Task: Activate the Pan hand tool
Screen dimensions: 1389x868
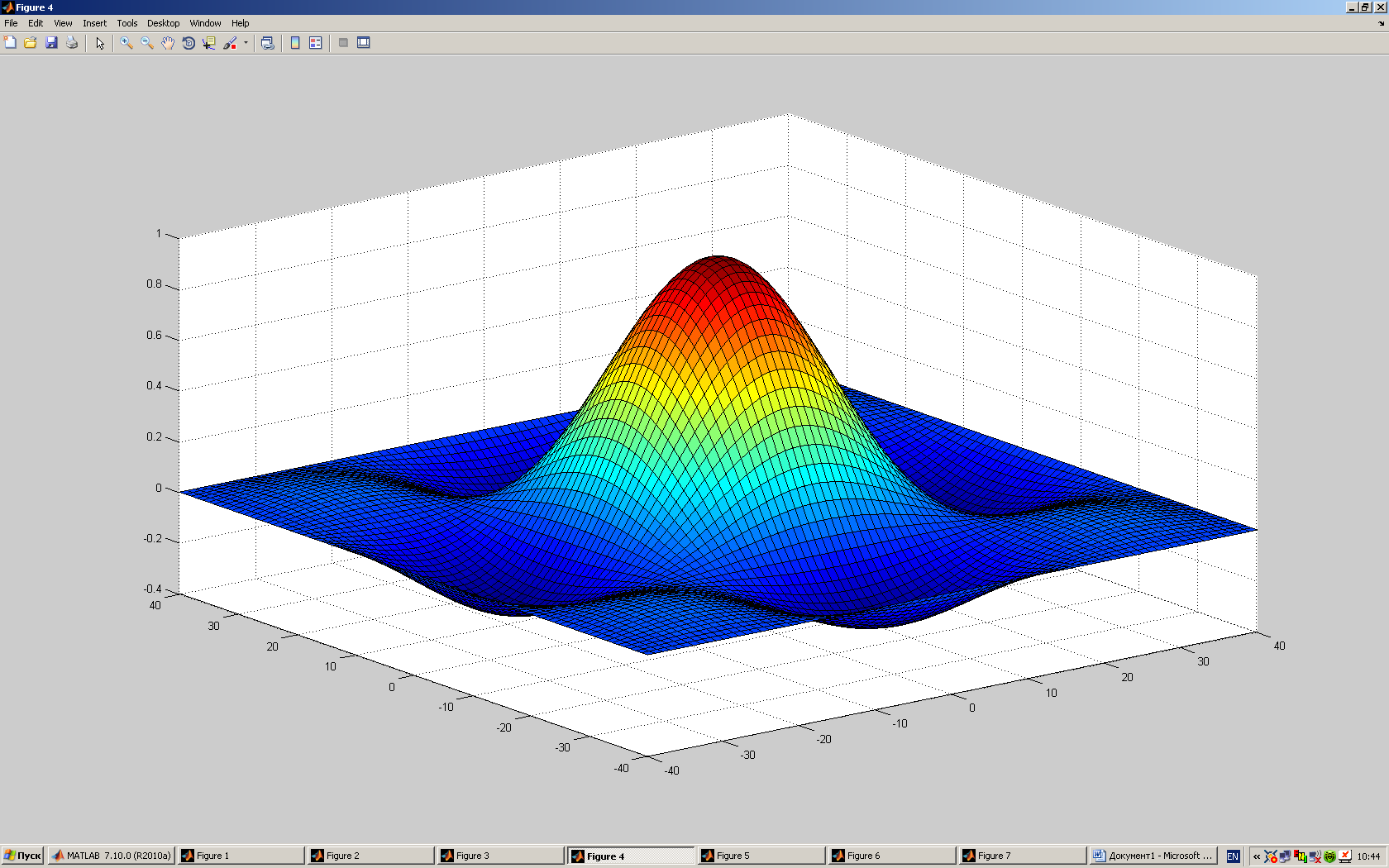Action: (x=168, y=43)
